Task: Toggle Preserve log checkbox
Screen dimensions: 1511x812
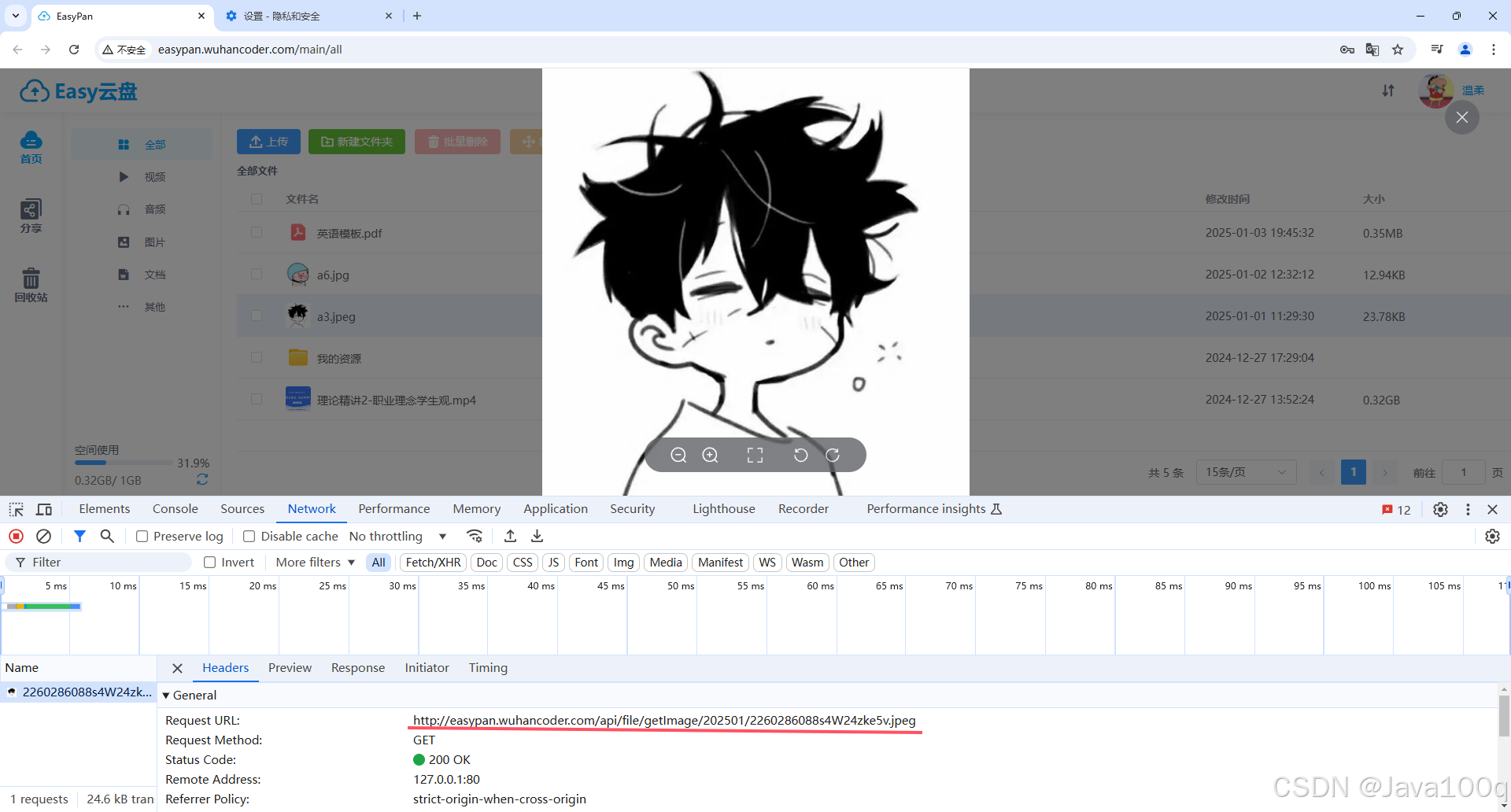Action: pyautogui.click(x=142, y=536)
